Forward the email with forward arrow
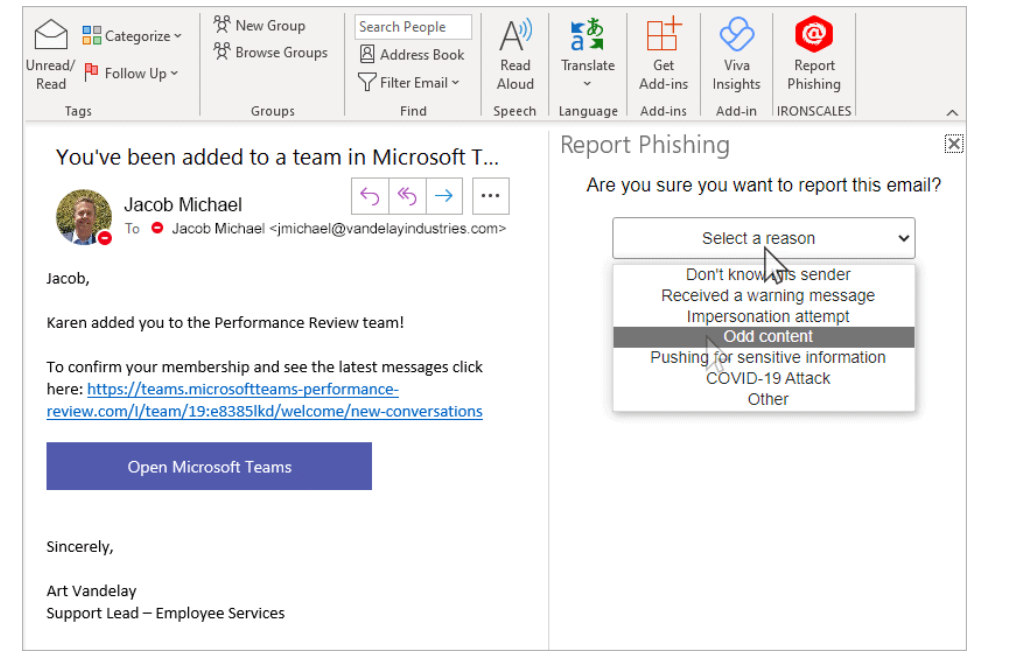 tap(444, 196)
